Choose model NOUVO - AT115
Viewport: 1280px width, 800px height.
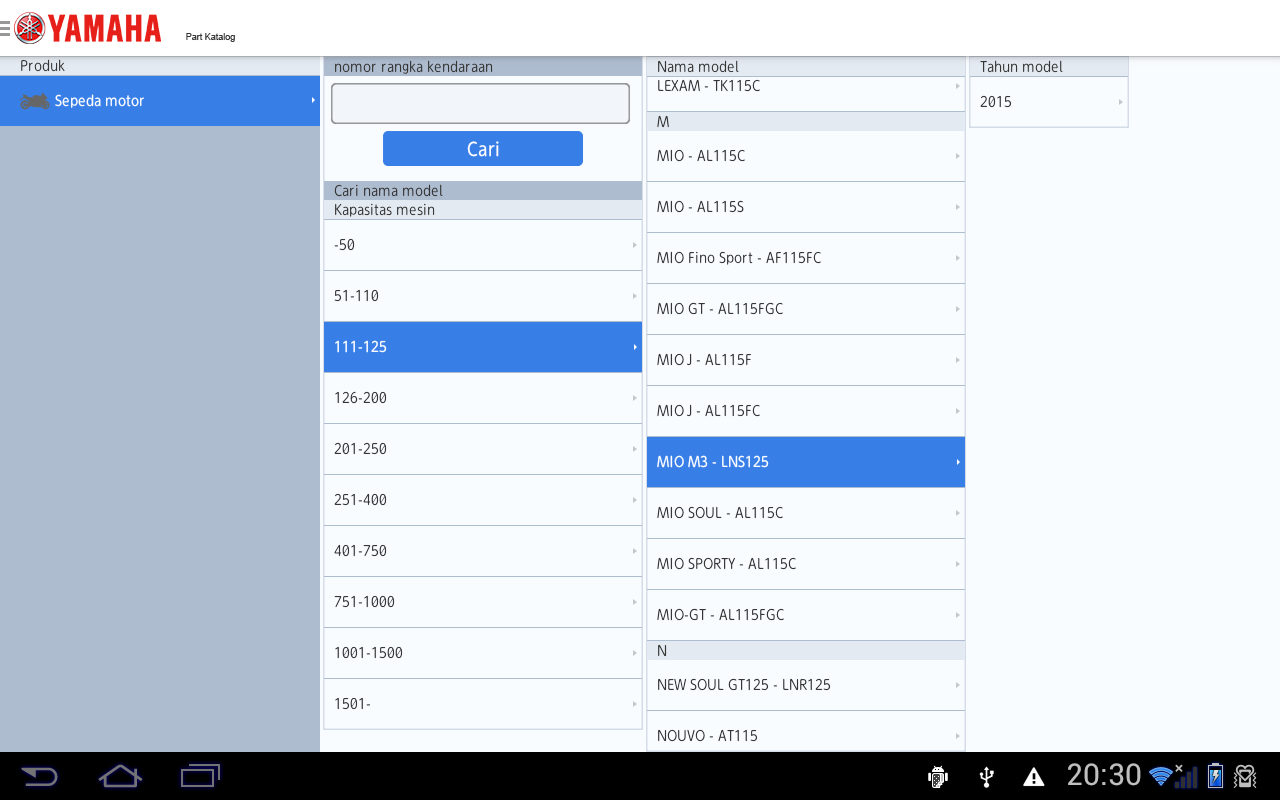point(806,731)
